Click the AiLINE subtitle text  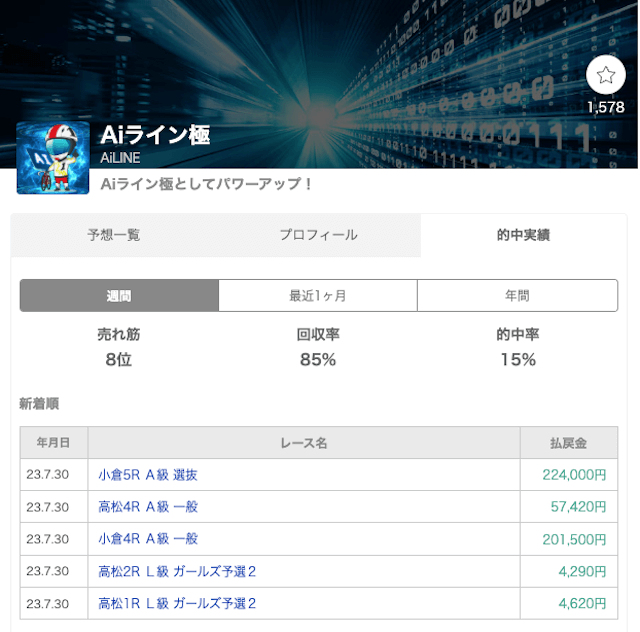pyautogui.click(x=120, y=158)
